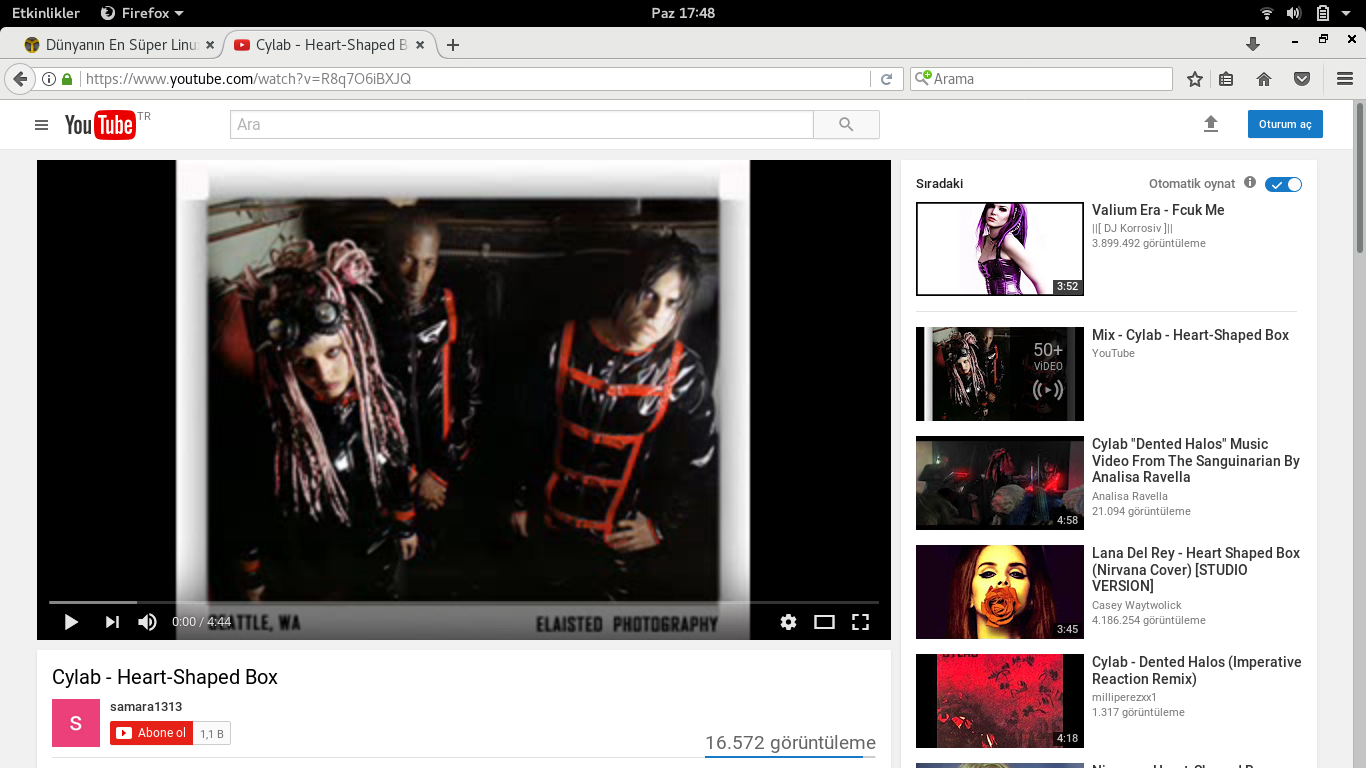Screen dimensions: 1366x768
Task: Click the Casey Waytwolick channel name
Action: pos(1137,605)
